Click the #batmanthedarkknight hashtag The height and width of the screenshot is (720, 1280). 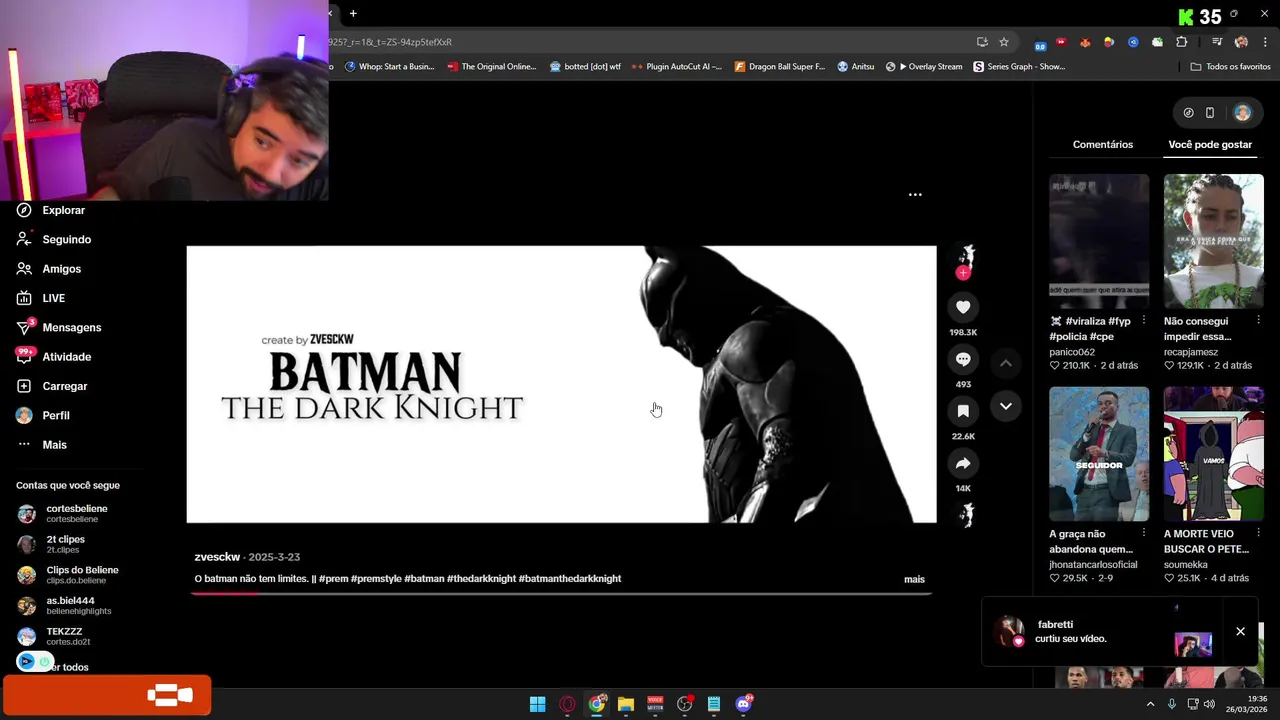570,578
